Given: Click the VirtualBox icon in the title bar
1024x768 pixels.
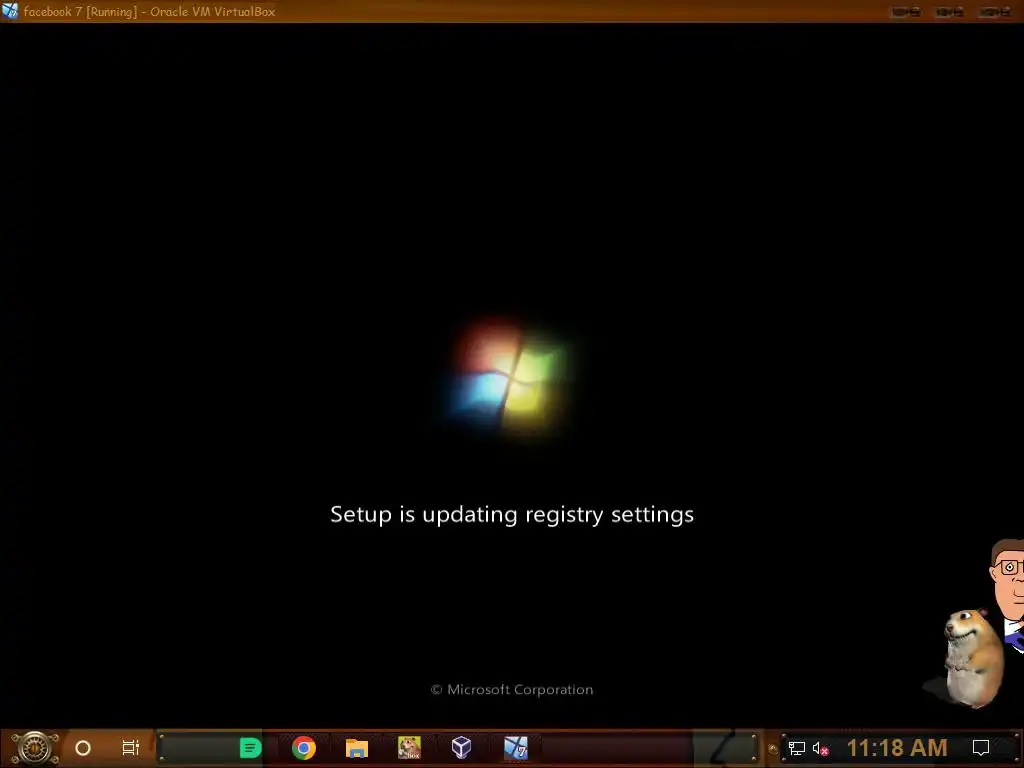Looking at the screenshot, I should point(10,11).
